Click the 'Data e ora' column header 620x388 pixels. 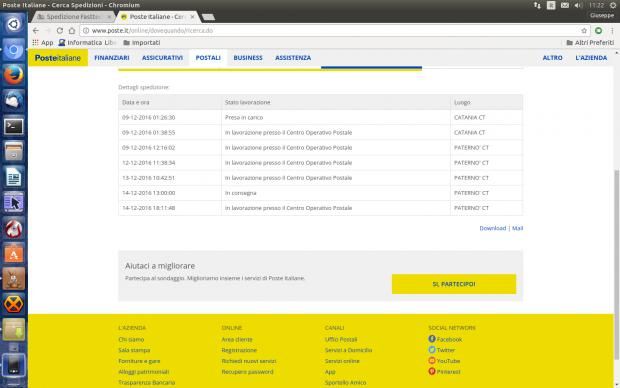(170, 102)
